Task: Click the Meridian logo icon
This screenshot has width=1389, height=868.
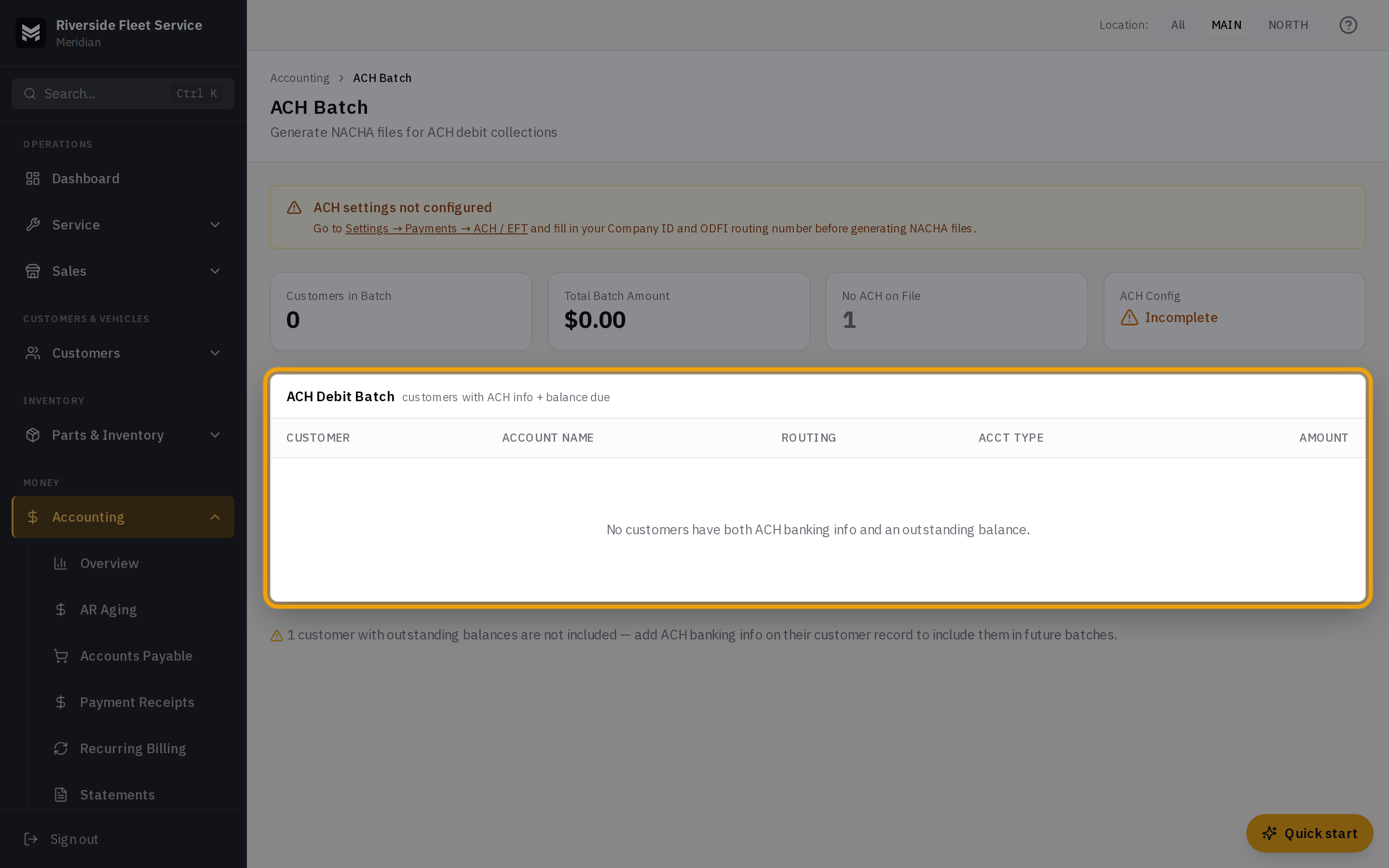Action: (30, 33)
